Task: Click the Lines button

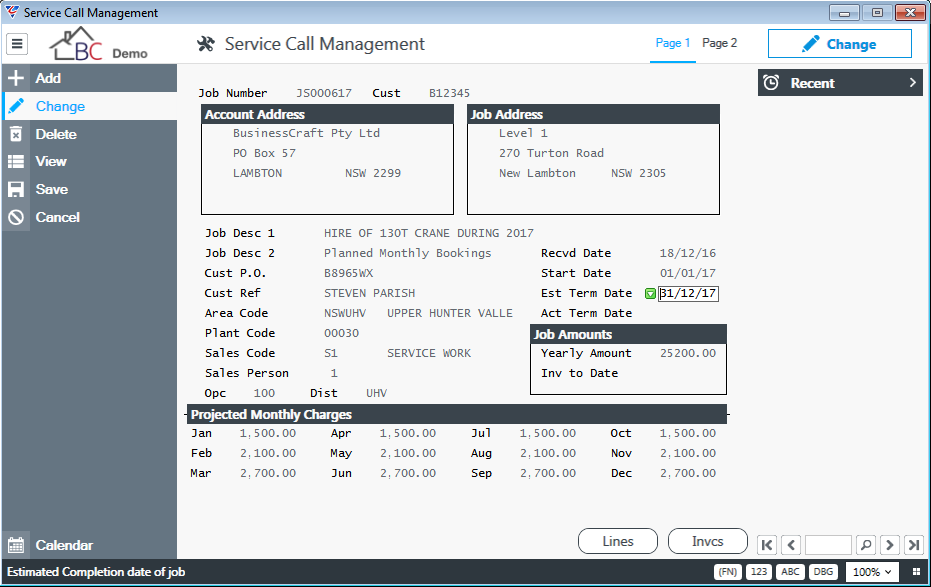Action: tap(618, 541)
